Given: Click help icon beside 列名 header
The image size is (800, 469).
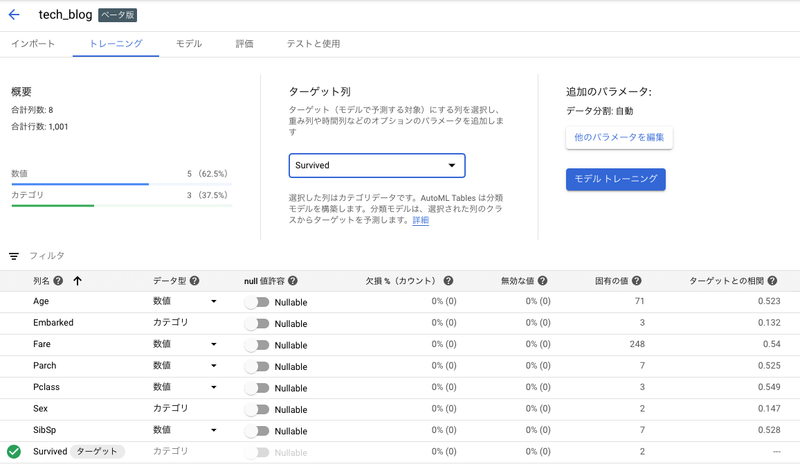Looking at the screenshot, I should [x=58, y=282].
